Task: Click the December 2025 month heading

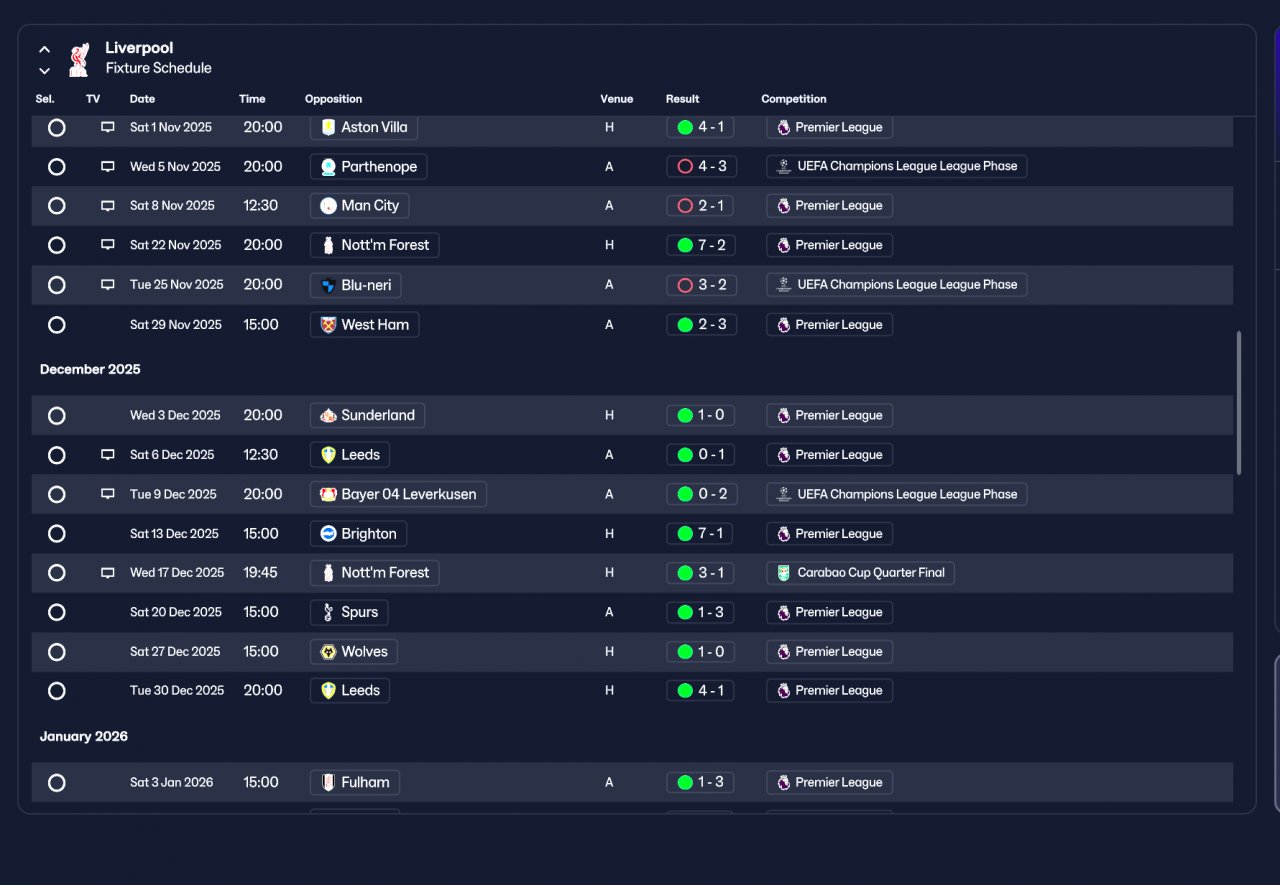Action: pyautogui.click(x=90, y=370)
